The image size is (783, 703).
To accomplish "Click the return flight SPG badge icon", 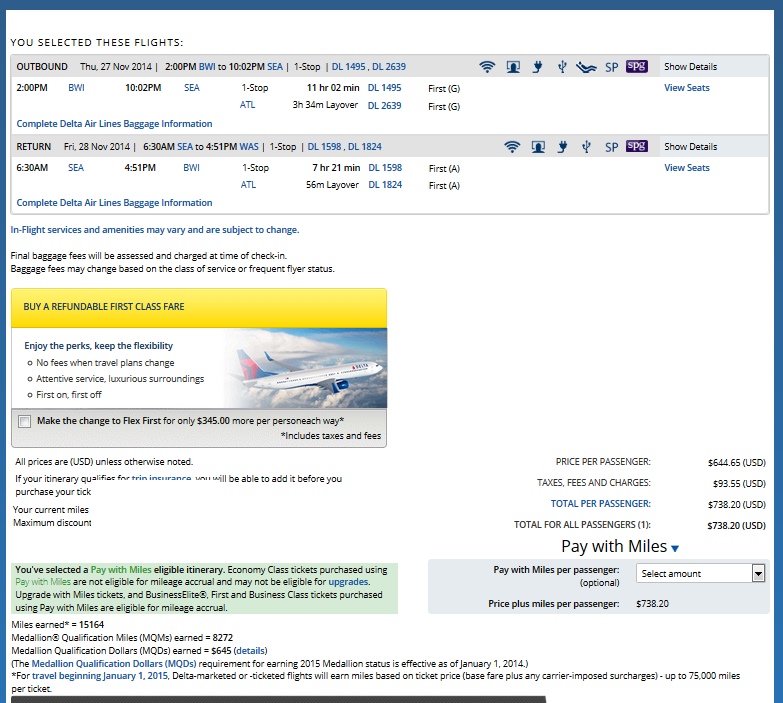I will [x=636, y=147].
